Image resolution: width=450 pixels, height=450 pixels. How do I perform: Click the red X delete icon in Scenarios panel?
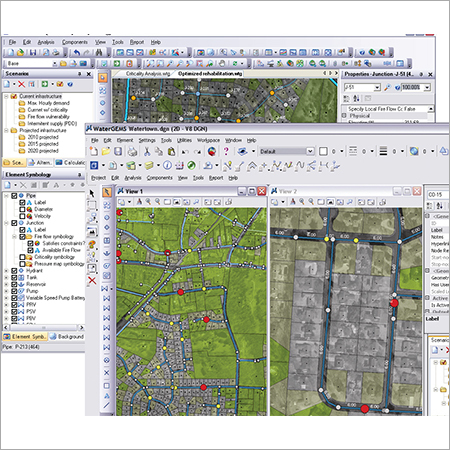pos(22,84)
